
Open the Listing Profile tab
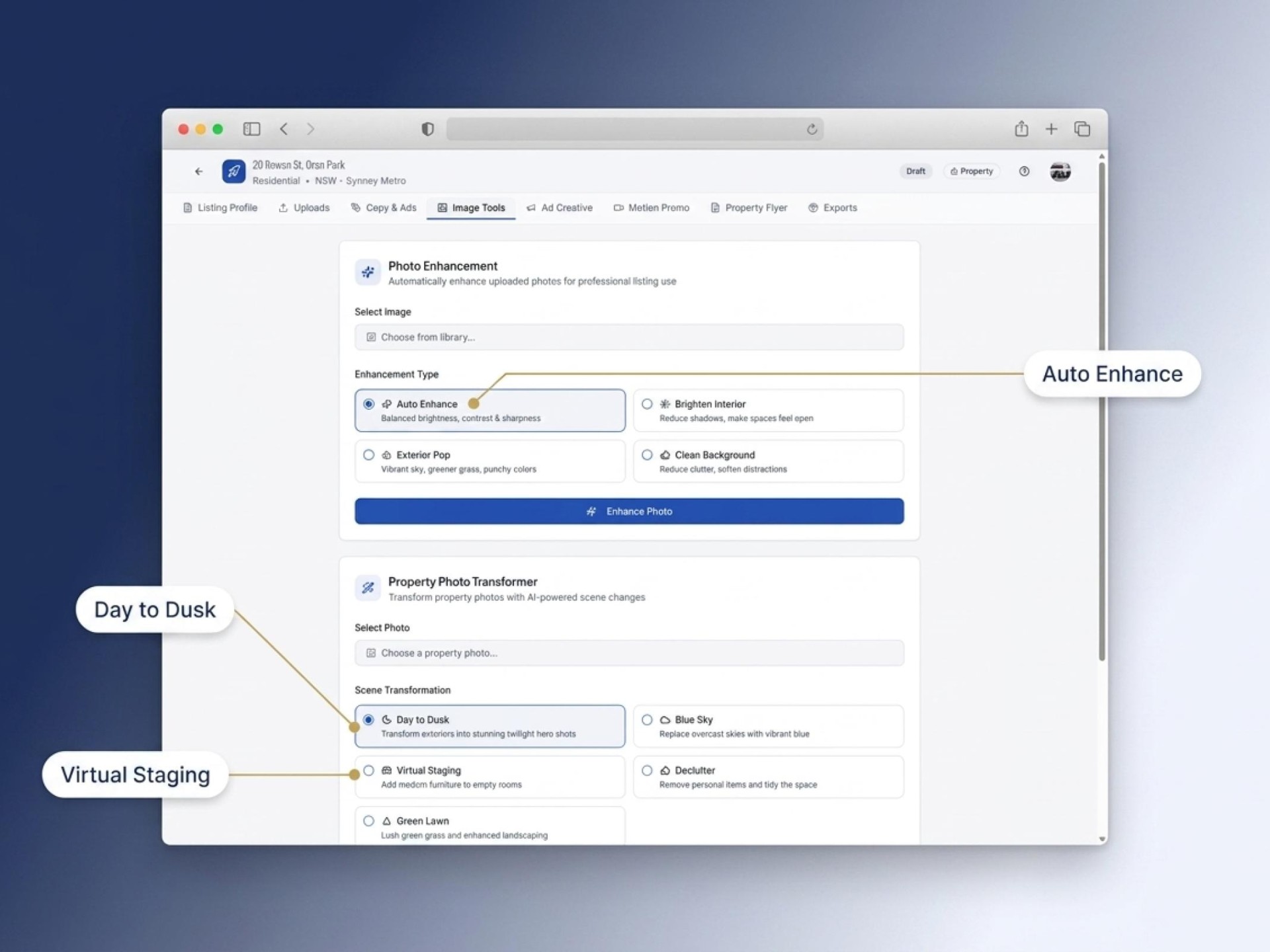pyautogui.click(x=220, y=208)
